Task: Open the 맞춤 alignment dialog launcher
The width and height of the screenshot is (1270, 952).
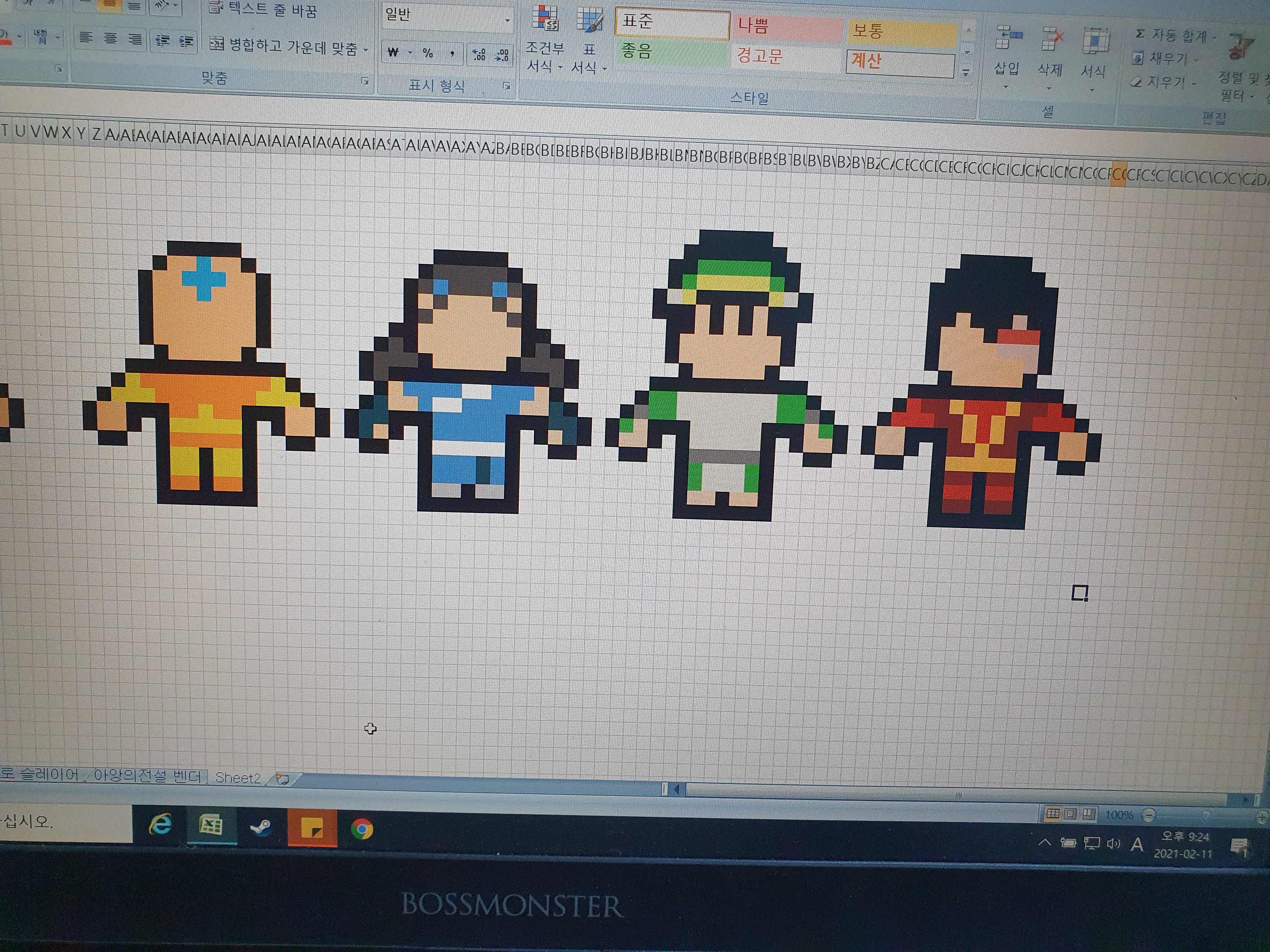Action: tap(365, 81)
